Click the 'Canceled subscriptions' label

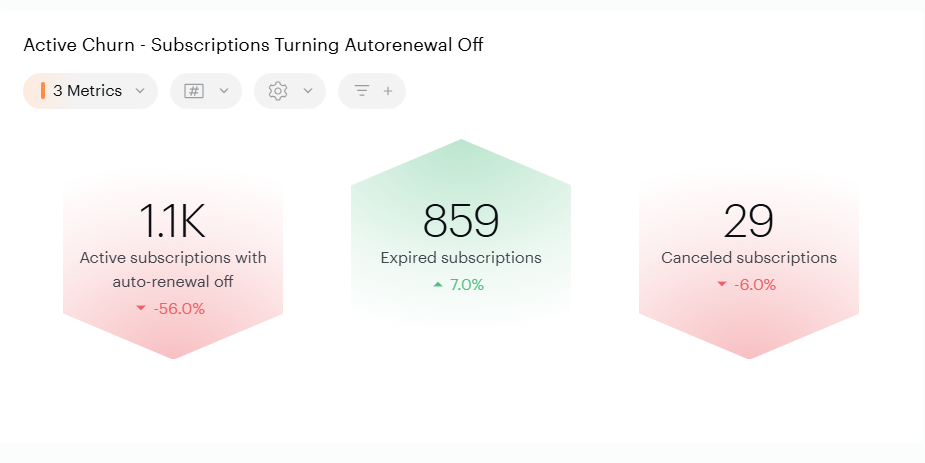749,258
